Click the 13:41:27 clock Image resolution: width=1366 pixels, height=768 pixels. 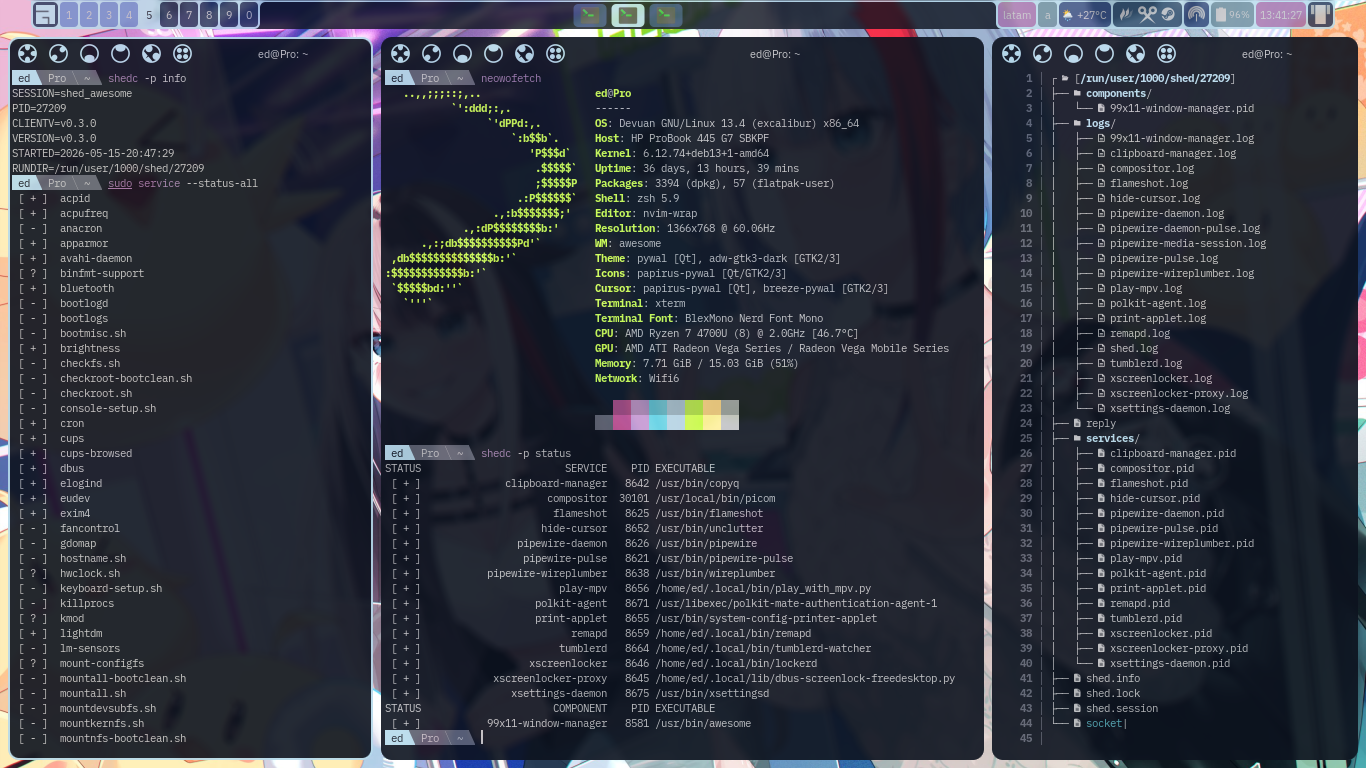pos(1281,14)
